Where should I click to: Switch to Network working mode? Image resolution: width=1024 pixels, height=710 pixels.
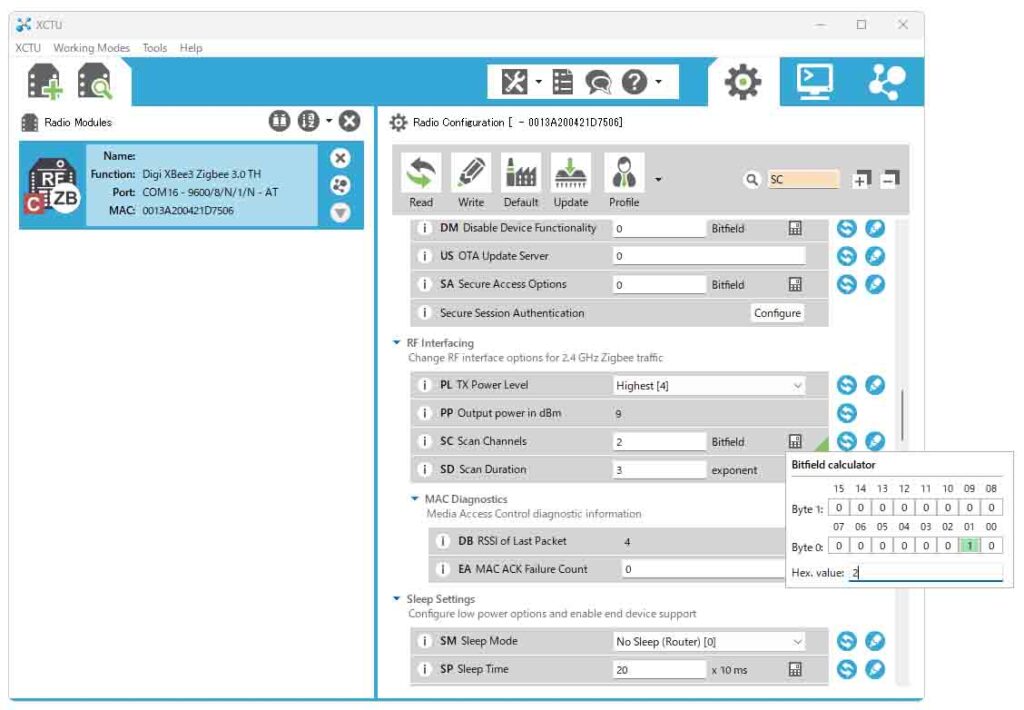886,82
